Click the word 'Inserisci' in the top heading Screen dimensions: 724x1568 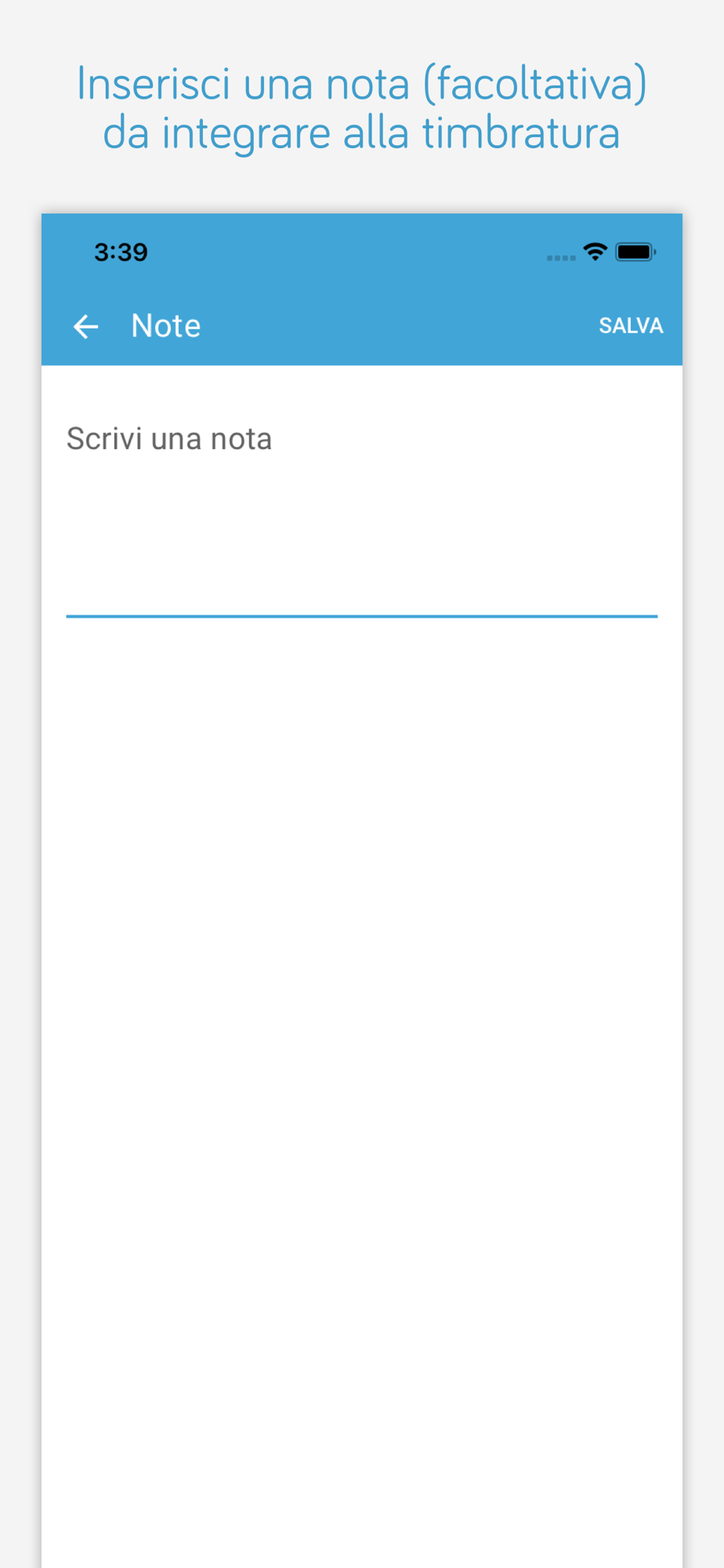[154, 84]
